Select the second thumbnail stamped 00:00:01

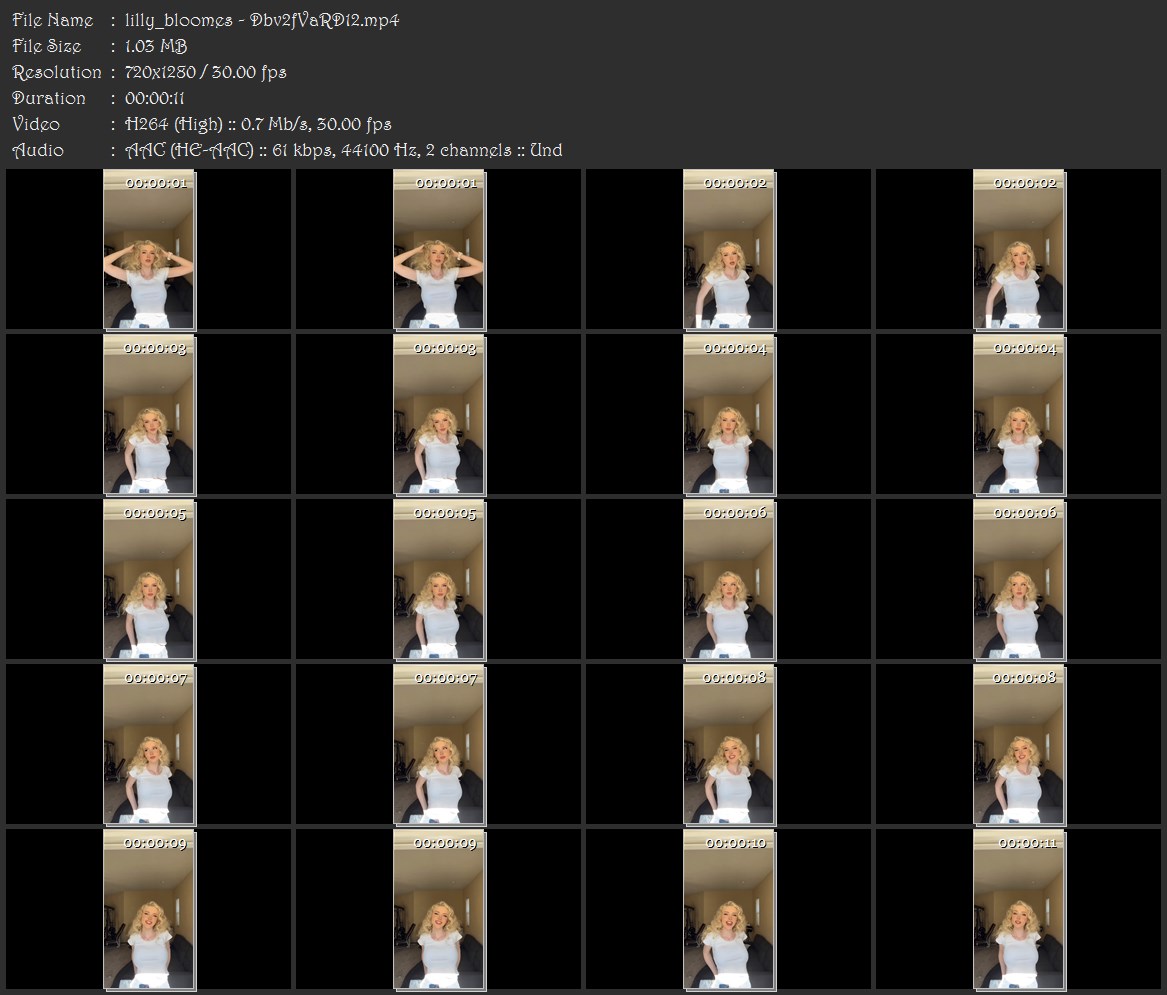[439, 249]
